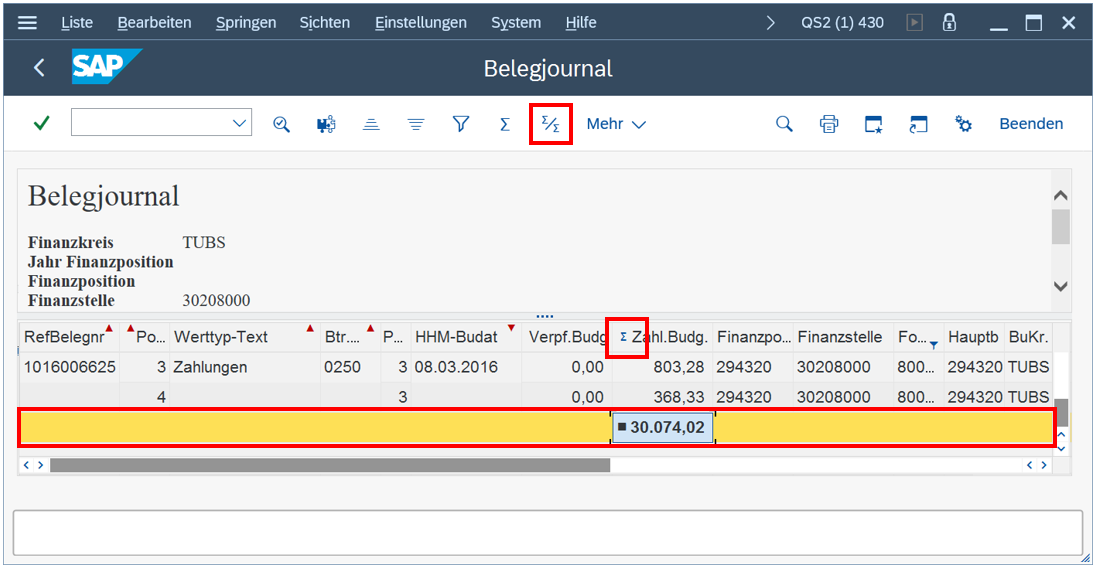Click the Sort ascending icon
This screenshot has height=570, width=1097.
(x=371, y=124)
